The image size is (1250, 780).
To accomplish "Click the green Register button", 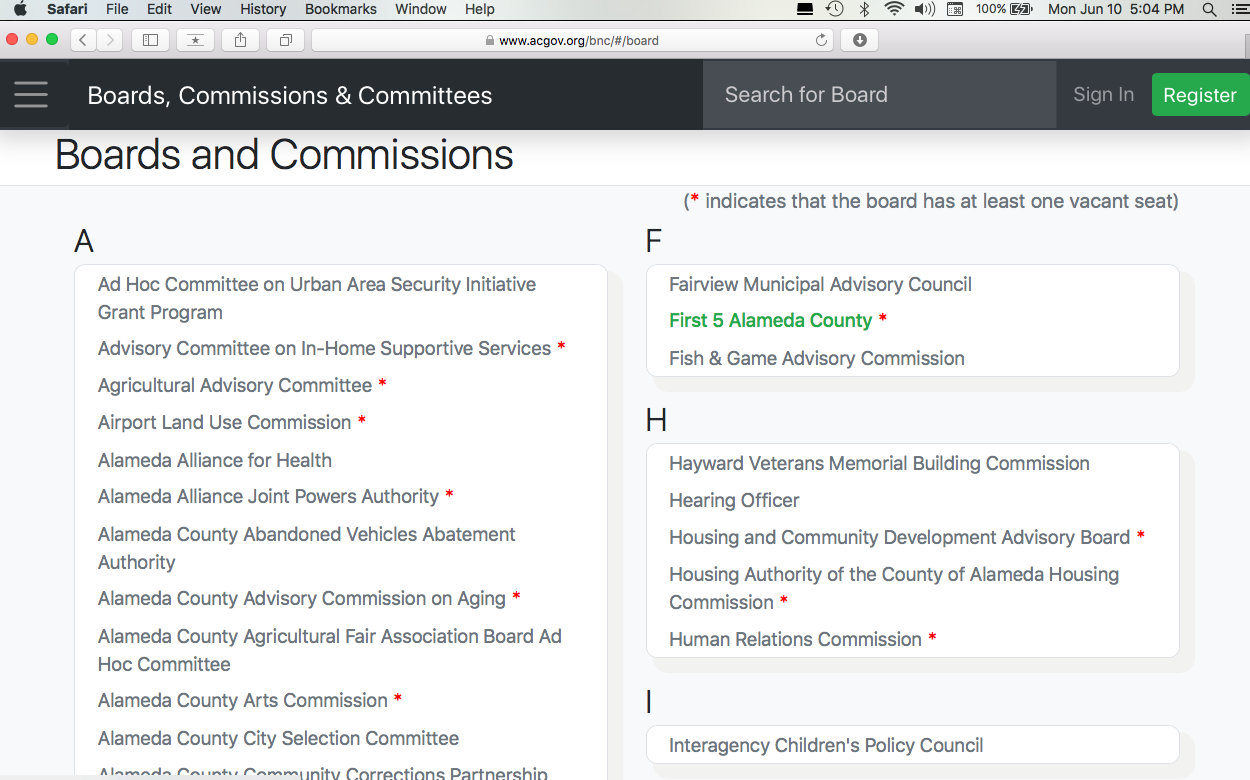I will 1199,95.
